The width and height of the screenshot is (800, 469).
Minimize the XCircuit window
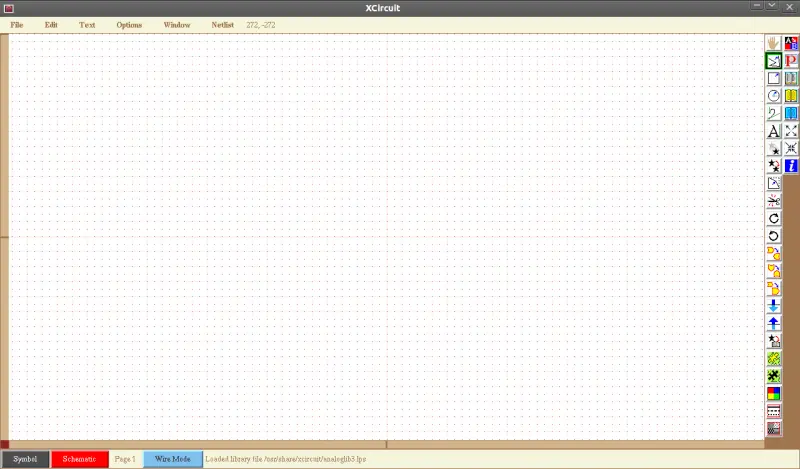pyautogui.click(x=757, y=6)
